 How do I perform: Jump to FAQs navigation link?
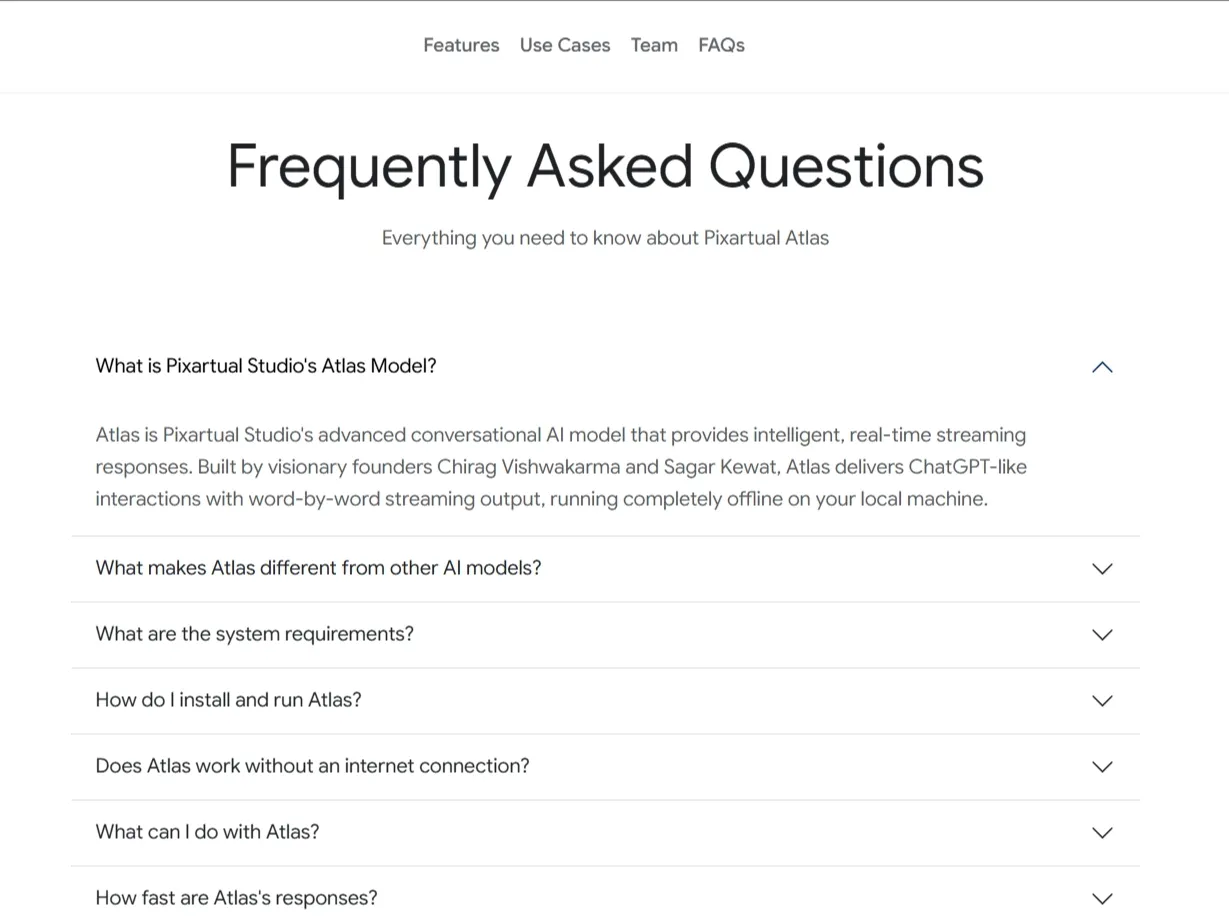point(721,45)
